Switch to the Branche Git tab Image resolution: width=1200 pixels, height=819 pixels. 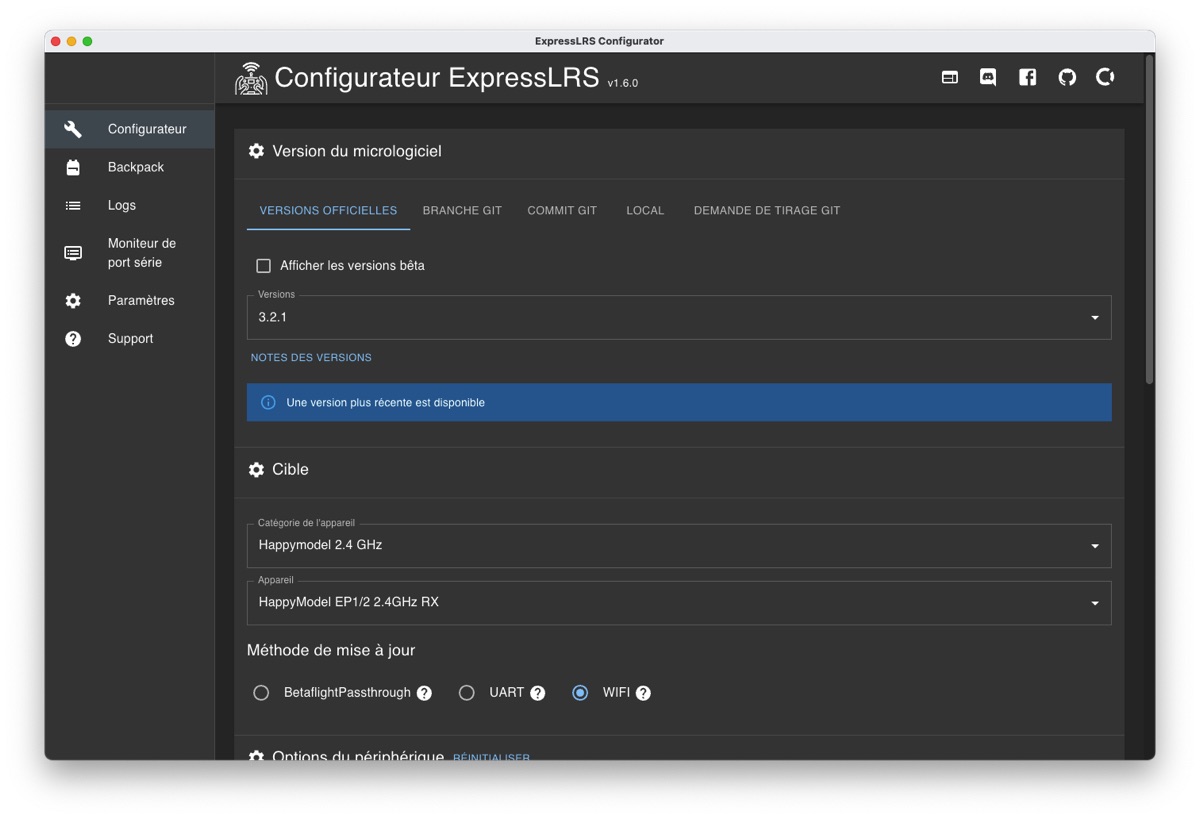[x=462, y=211]
